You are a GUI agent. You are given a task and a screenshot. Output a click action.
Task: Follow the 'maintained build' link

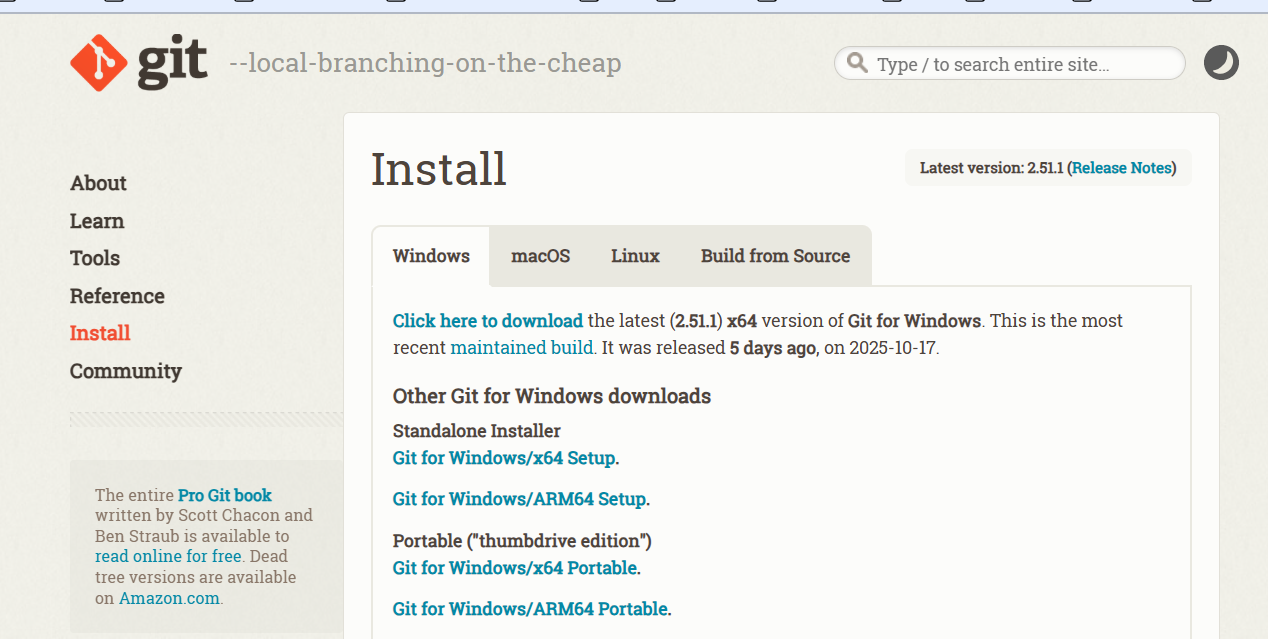[x=522, y=348]
